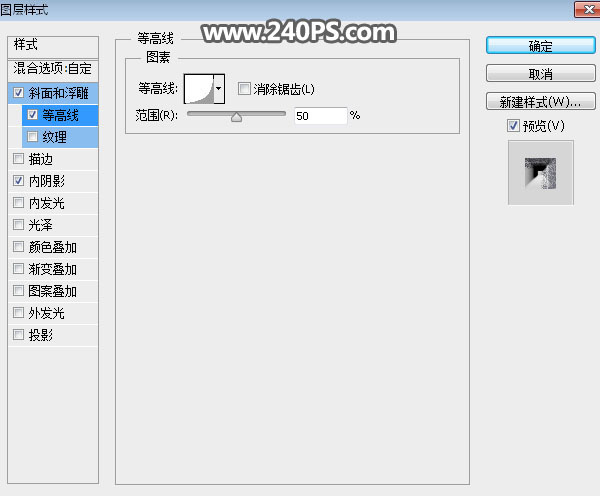Click the 范围(R) range slider handle
The image size is (600, 496).
(x=236, y=117)
